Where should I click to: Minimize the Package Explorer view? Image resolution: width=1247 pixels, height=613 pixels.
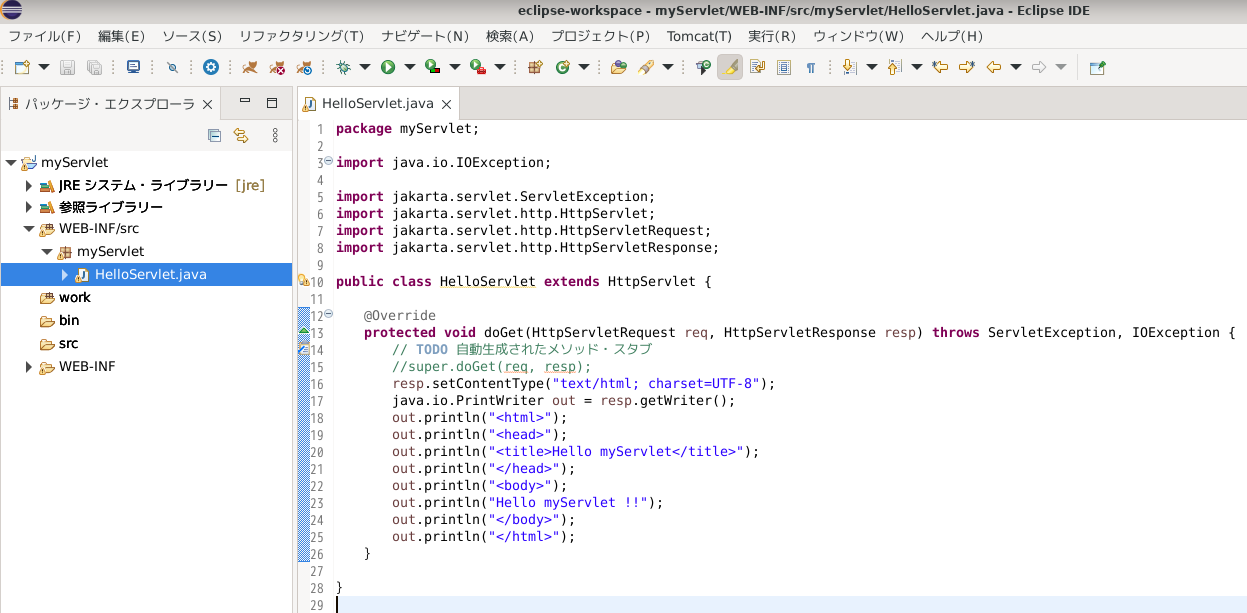pos(244,101)
